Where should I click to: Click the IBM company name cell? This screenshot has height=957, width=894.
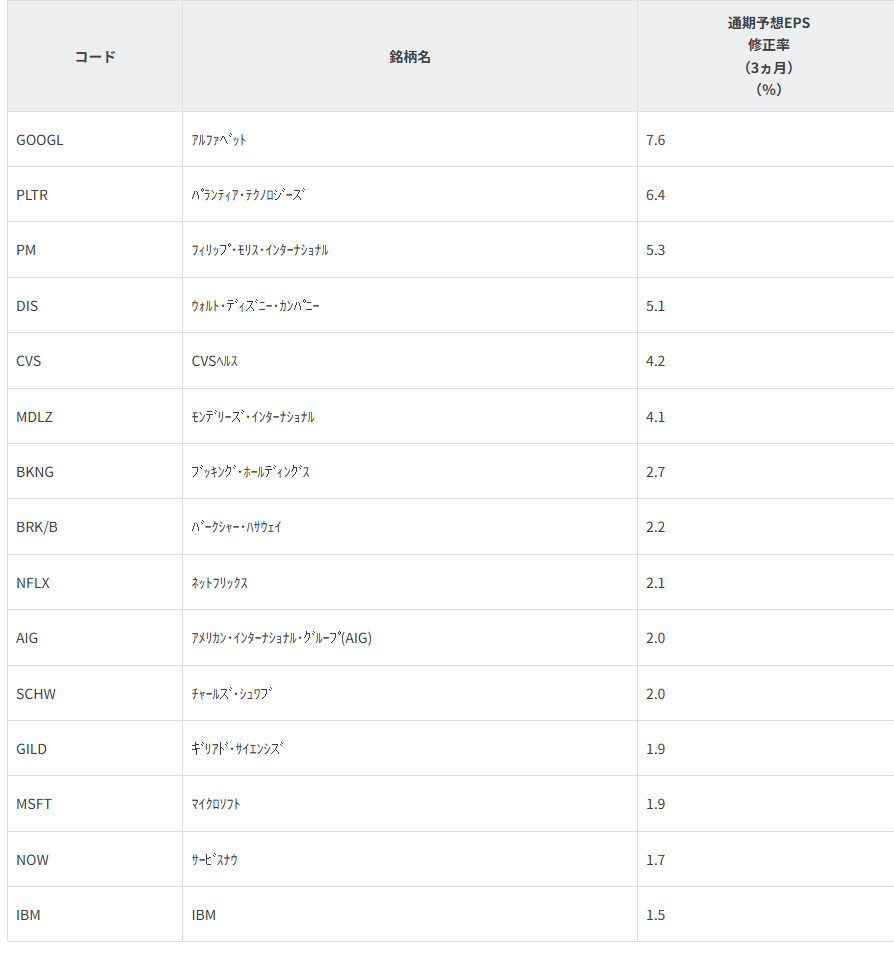(x=204, y=915)
